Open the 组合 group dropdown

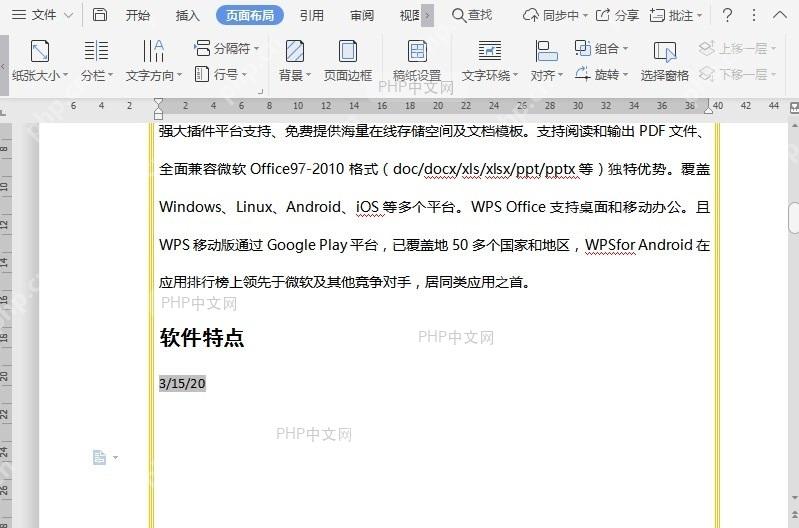[x=601, y=48]
